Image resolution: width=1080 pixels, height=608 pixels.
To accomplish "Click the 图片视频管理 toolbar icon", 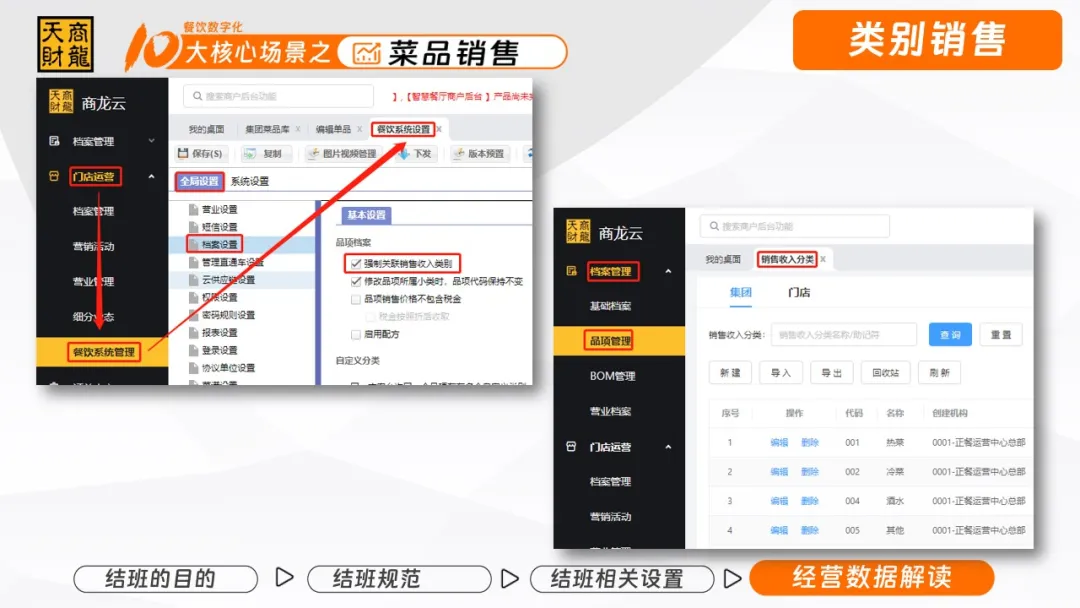I will click(x=313, y=154).
